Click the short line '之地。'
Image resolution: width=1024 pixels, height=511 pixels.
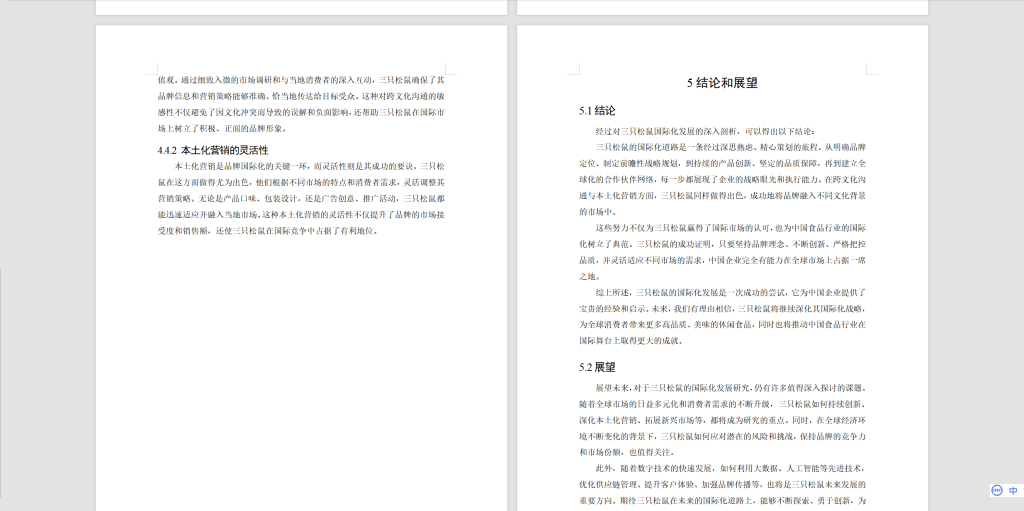(590, 275)
